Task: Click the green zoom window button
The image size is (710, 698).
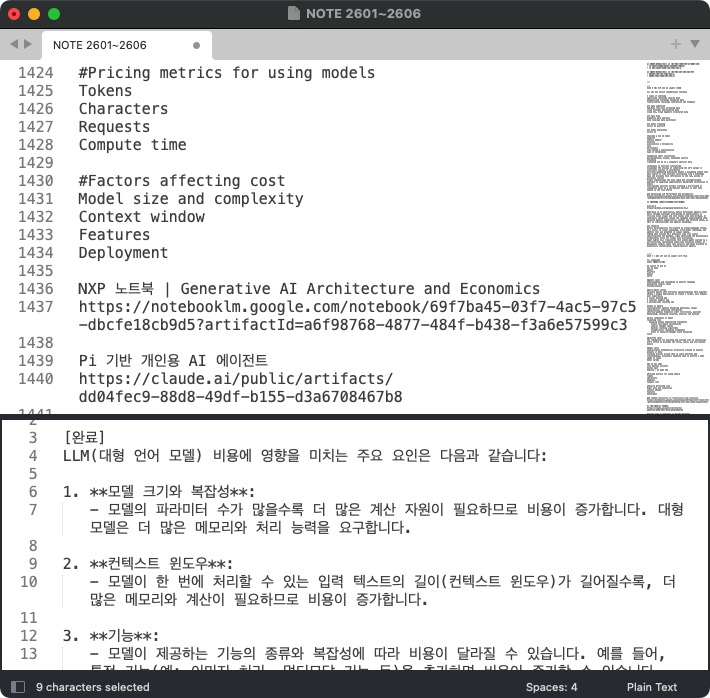Action: pyautogui.click(x=54, y=14)
